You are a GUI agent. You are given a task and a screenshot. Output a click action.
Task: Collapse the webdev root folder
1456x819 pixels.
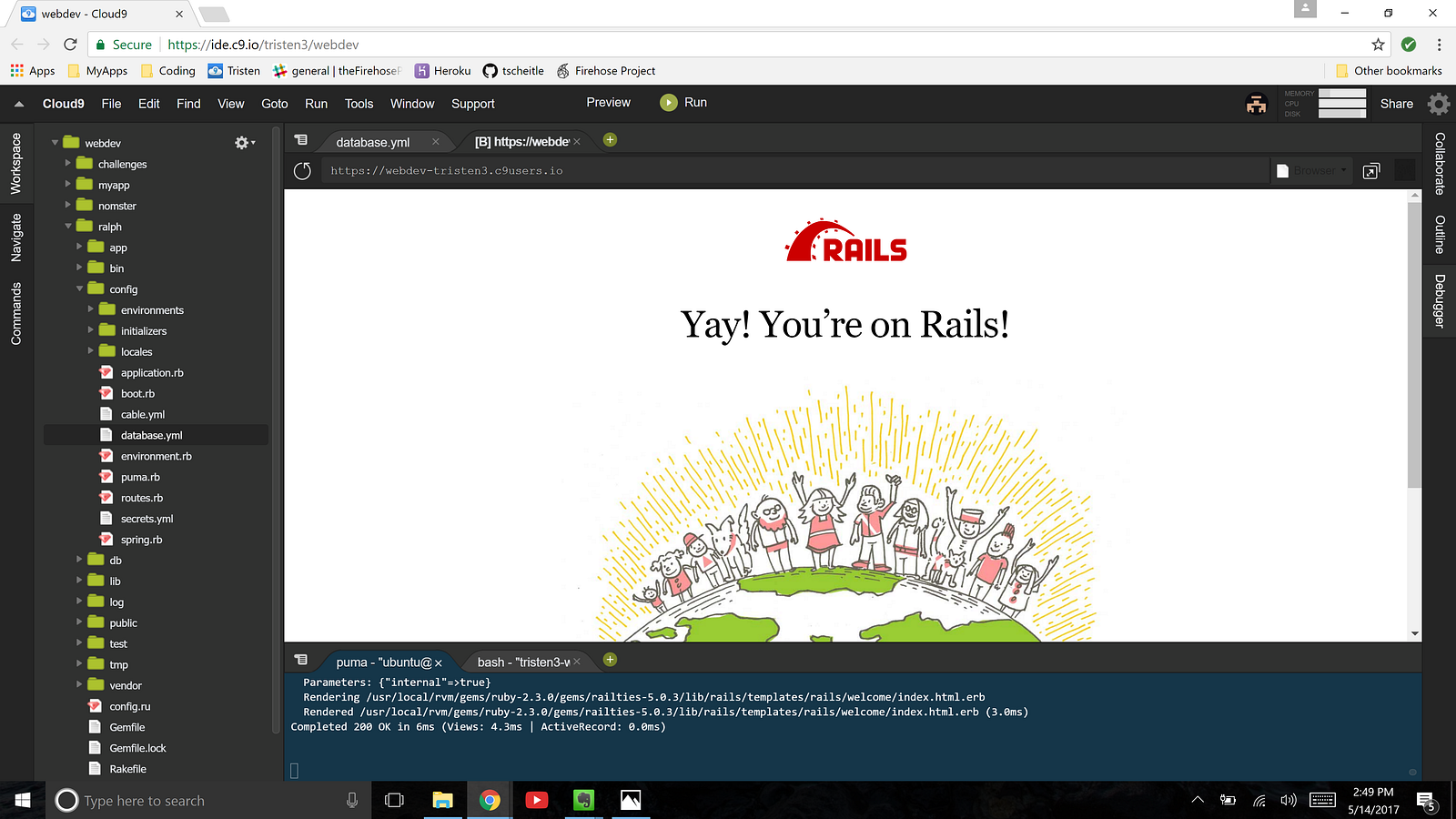click(x=55, y=143)
